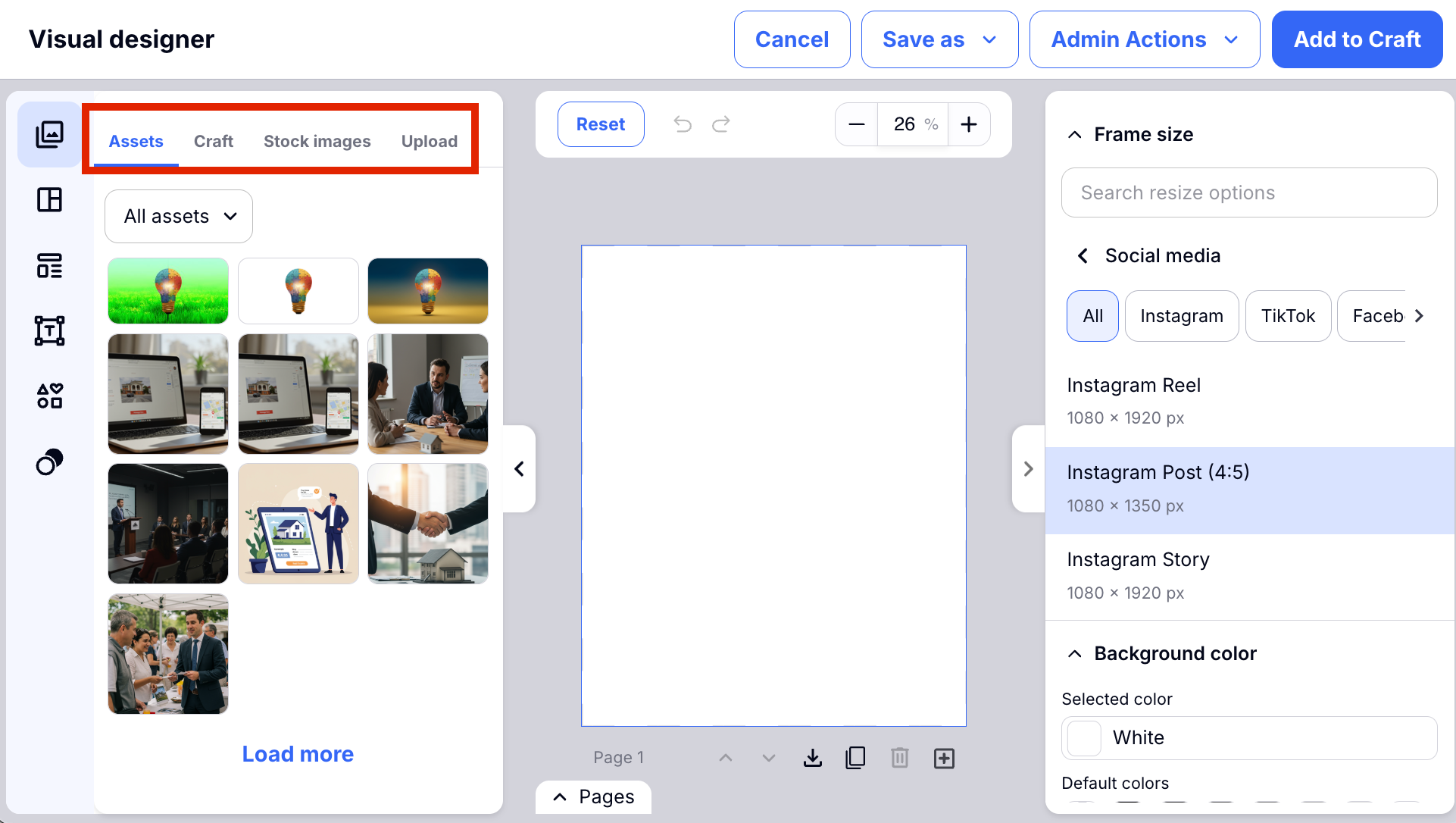
Task: Expand the Save as dropdown
Action: click(x=939, y=39)
